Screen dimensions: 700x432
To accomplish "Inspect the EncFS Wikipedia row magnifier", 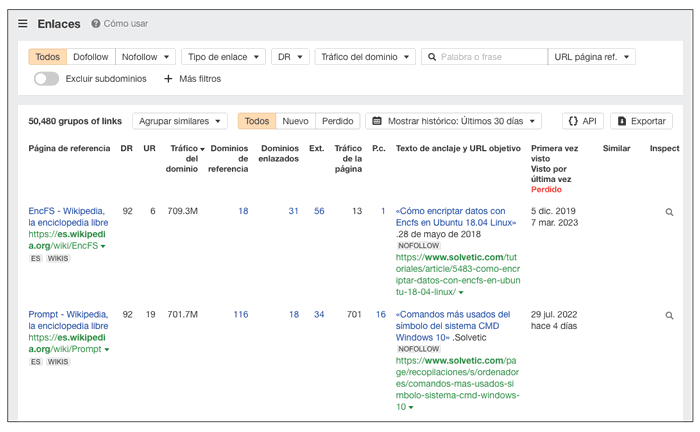I will point(669,212).
